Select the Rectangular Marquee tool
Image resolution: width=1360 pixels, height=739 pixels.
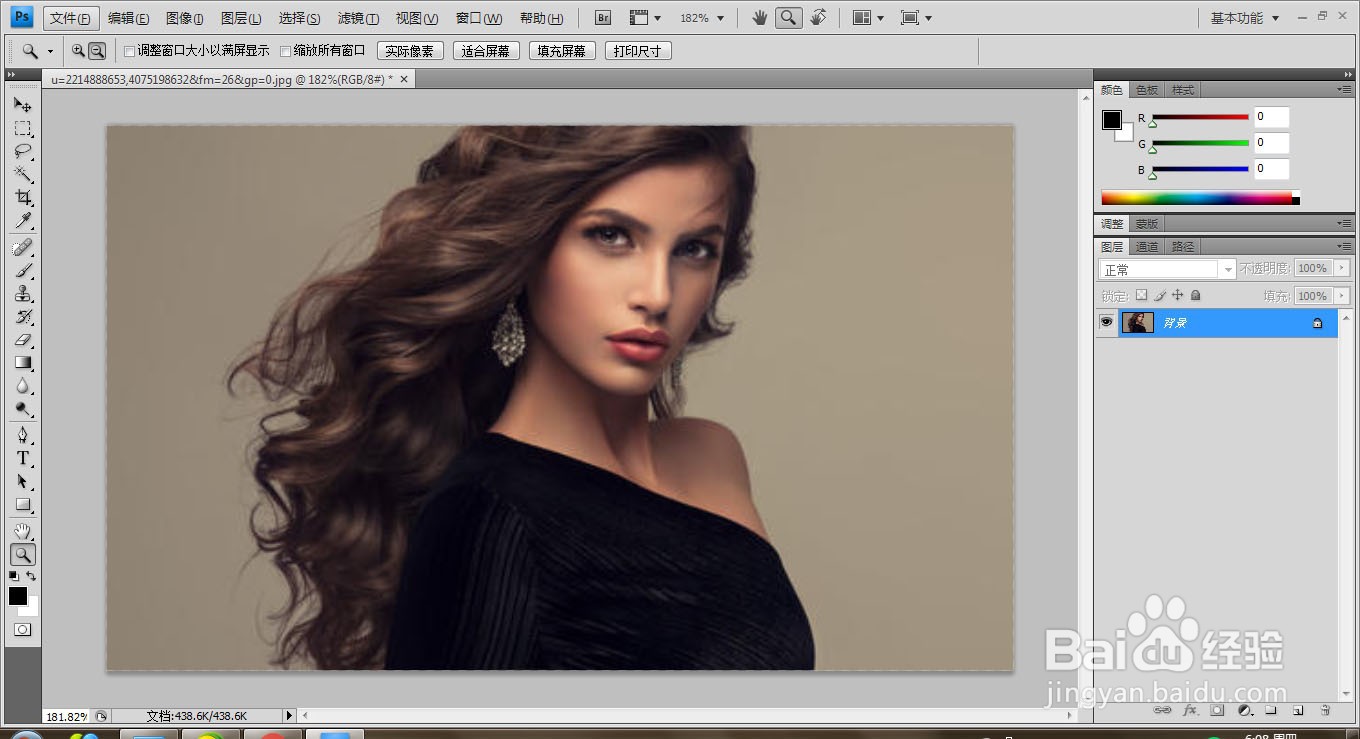[22, 128]
